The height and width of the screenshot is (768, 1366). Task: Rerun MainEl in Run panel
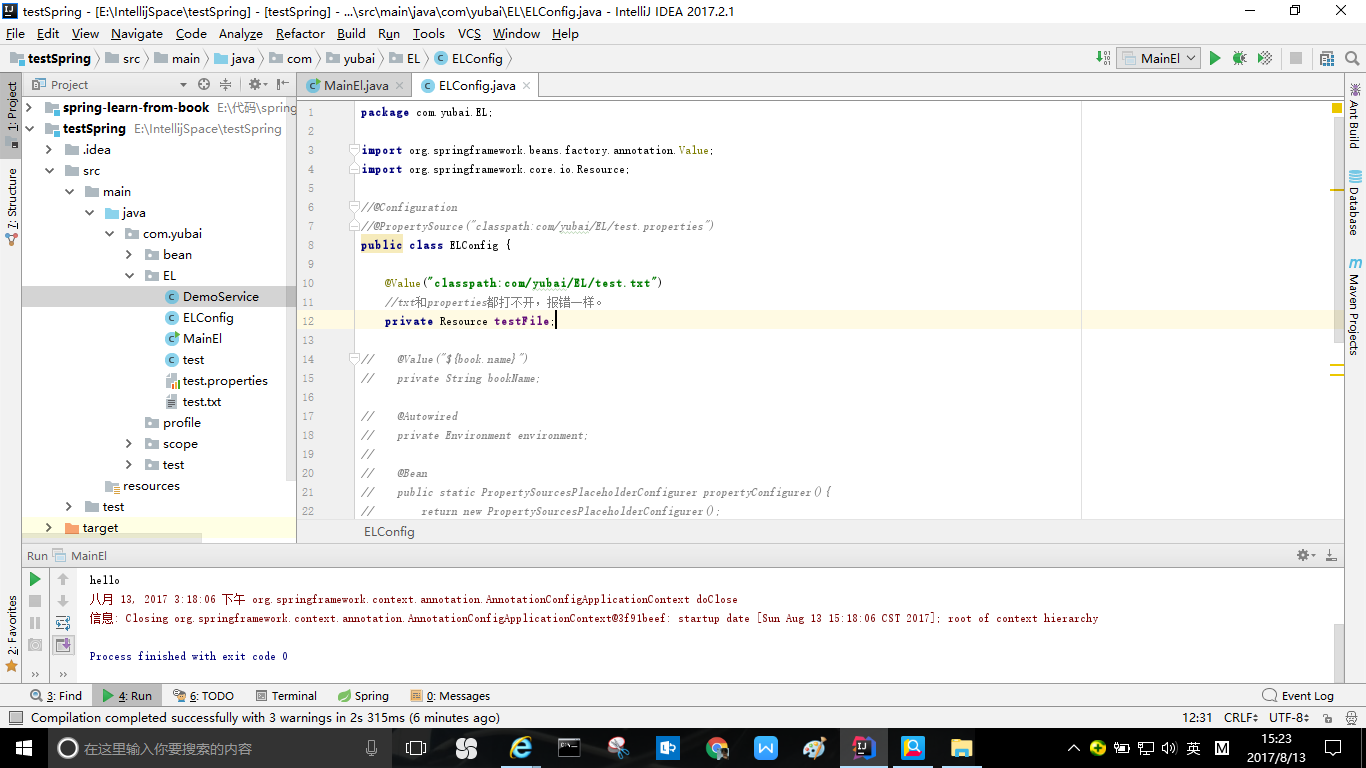[35, 579]
